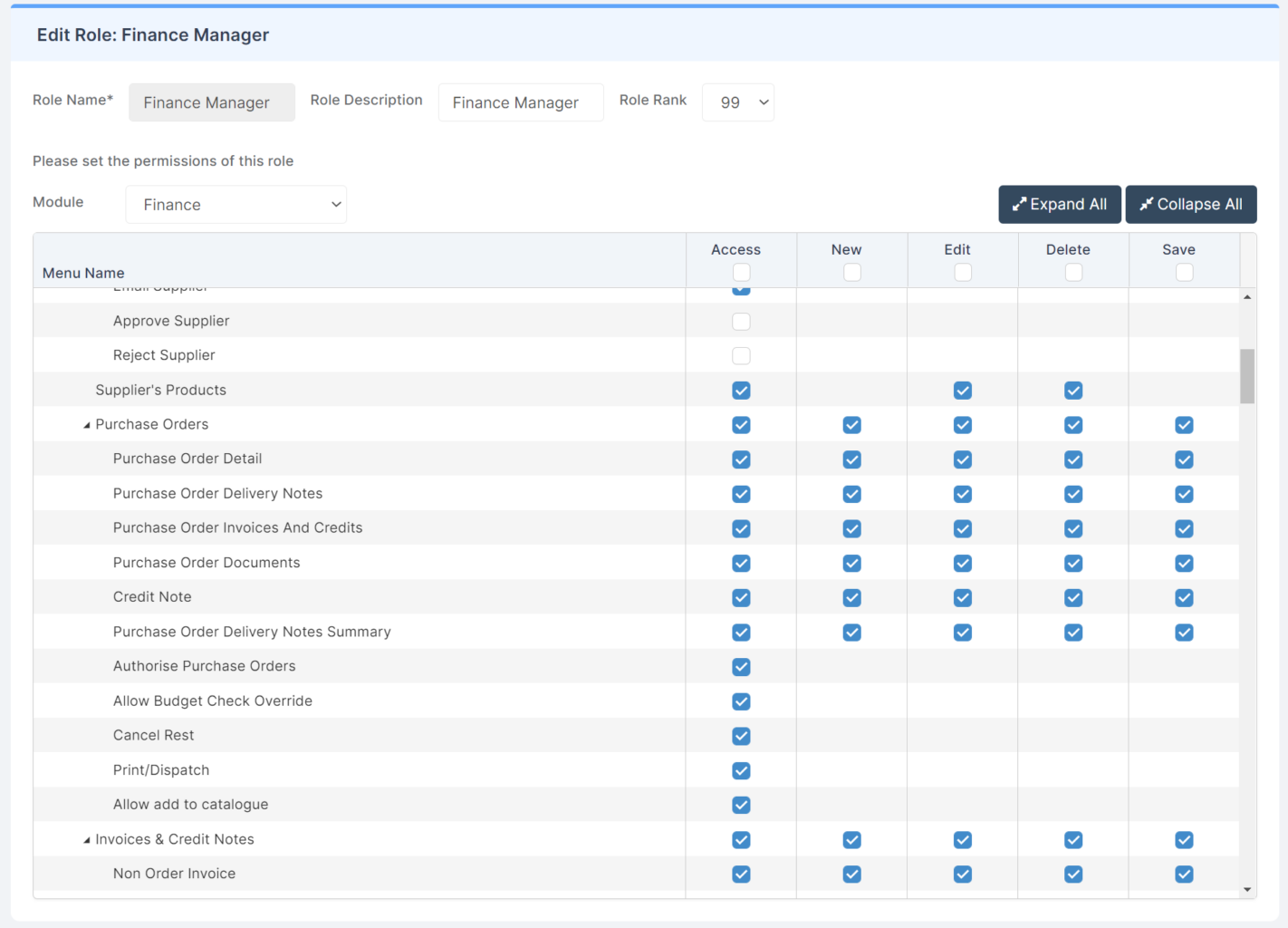The height and width of the screenshot is (928, 1288).
Task: Check the Access column header checkbox
Action: click(x=741, y=272)
